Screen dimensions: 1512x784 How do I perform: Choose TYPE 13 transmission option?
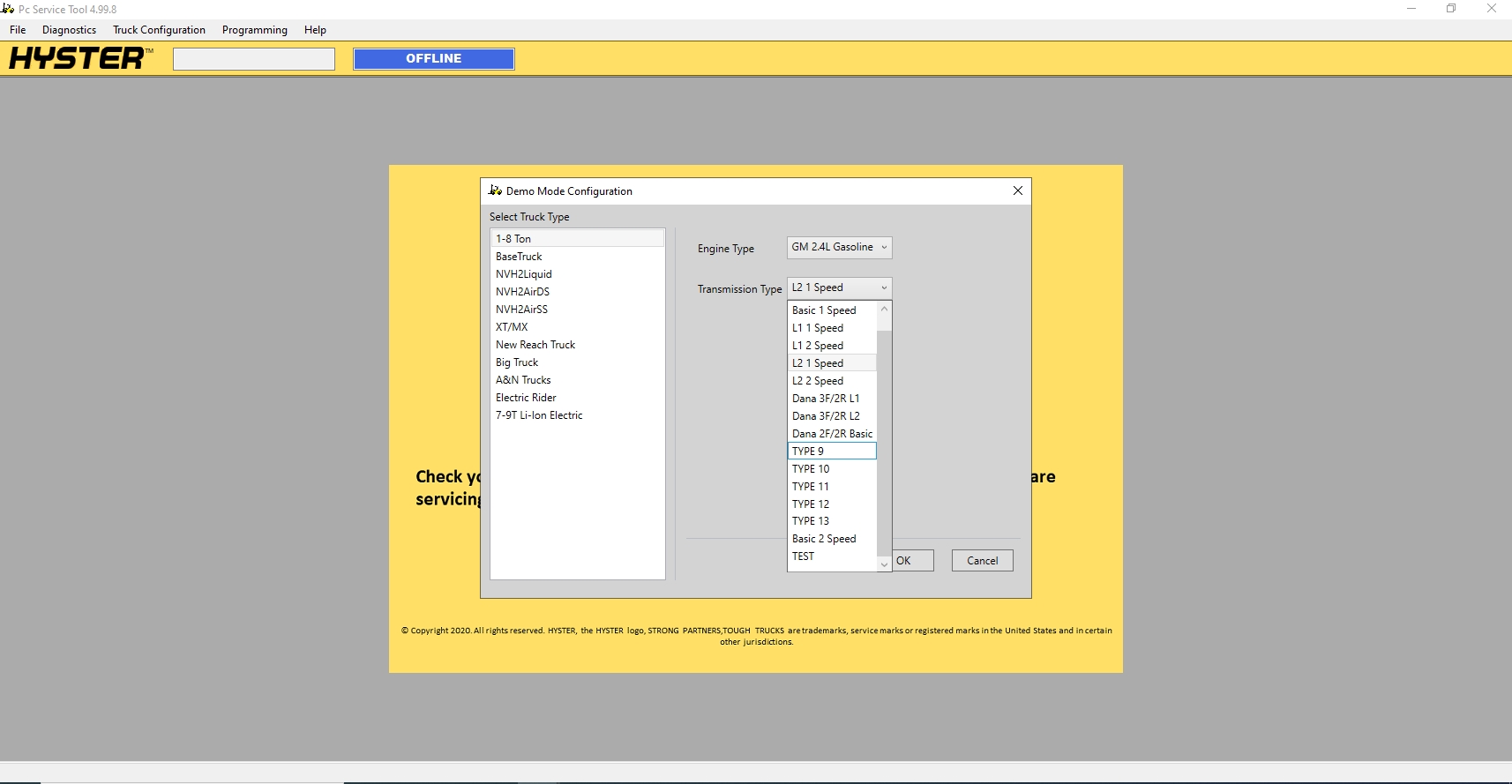pos(832,521)
